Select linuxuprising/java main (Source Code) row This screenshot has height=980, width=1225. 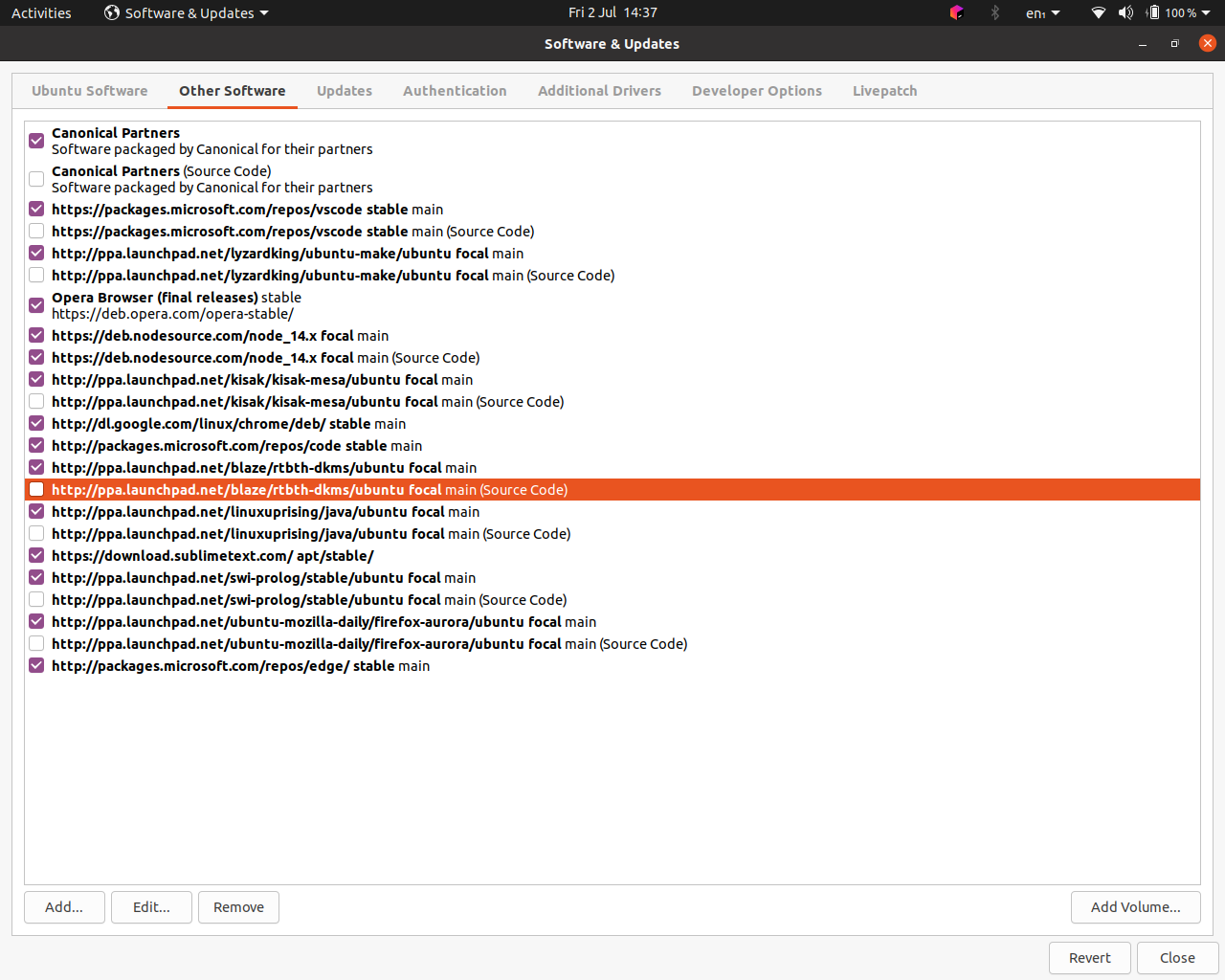612,534
